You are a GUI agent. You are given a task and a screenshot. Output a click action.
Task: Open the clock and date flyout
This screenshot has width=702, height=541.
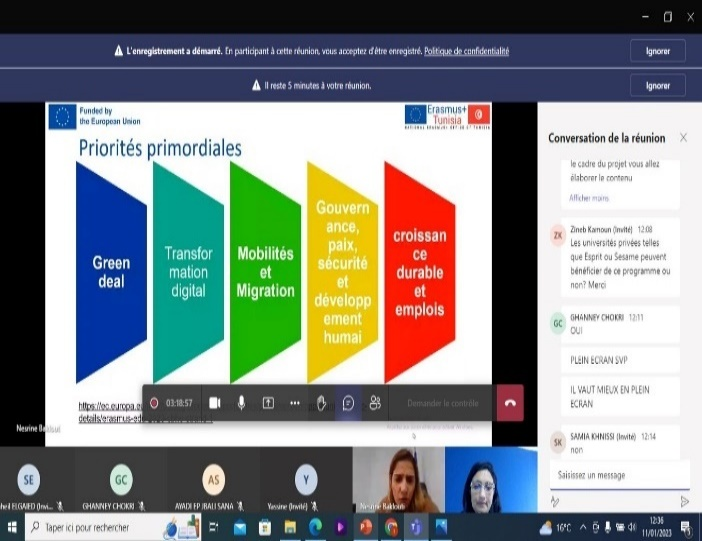(657, 527)
